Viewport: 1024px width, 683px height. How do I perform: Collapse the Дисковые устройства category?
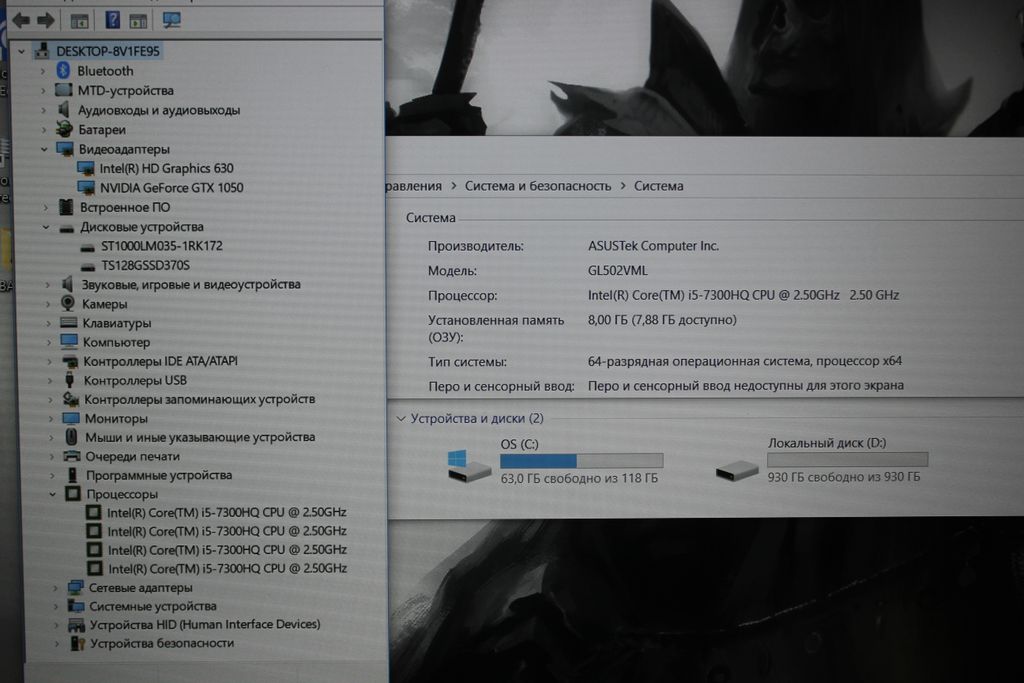tap(46, 227)
